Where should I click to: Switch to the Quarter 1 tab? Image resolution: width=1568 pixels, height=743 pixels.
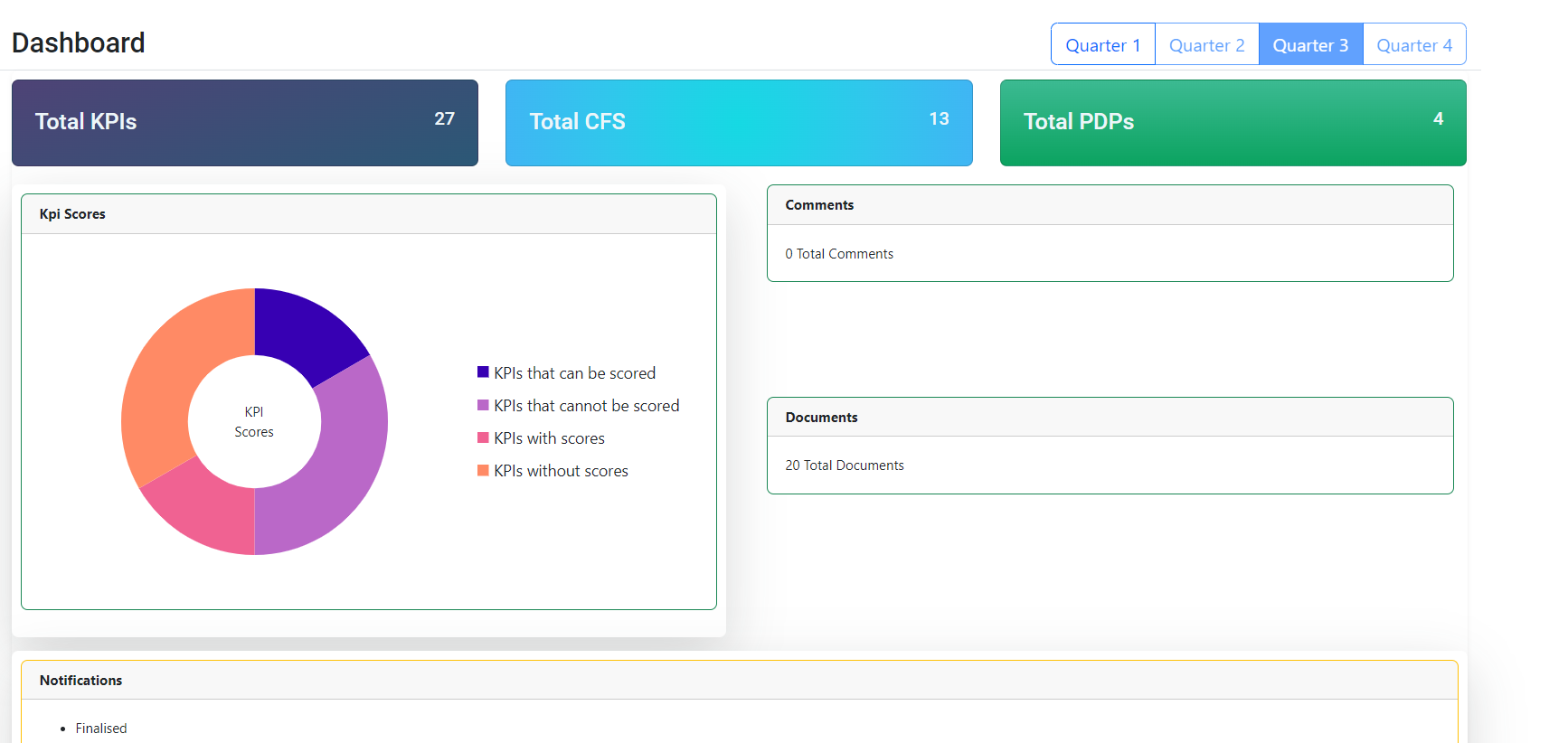click(x=1102, y=45)
